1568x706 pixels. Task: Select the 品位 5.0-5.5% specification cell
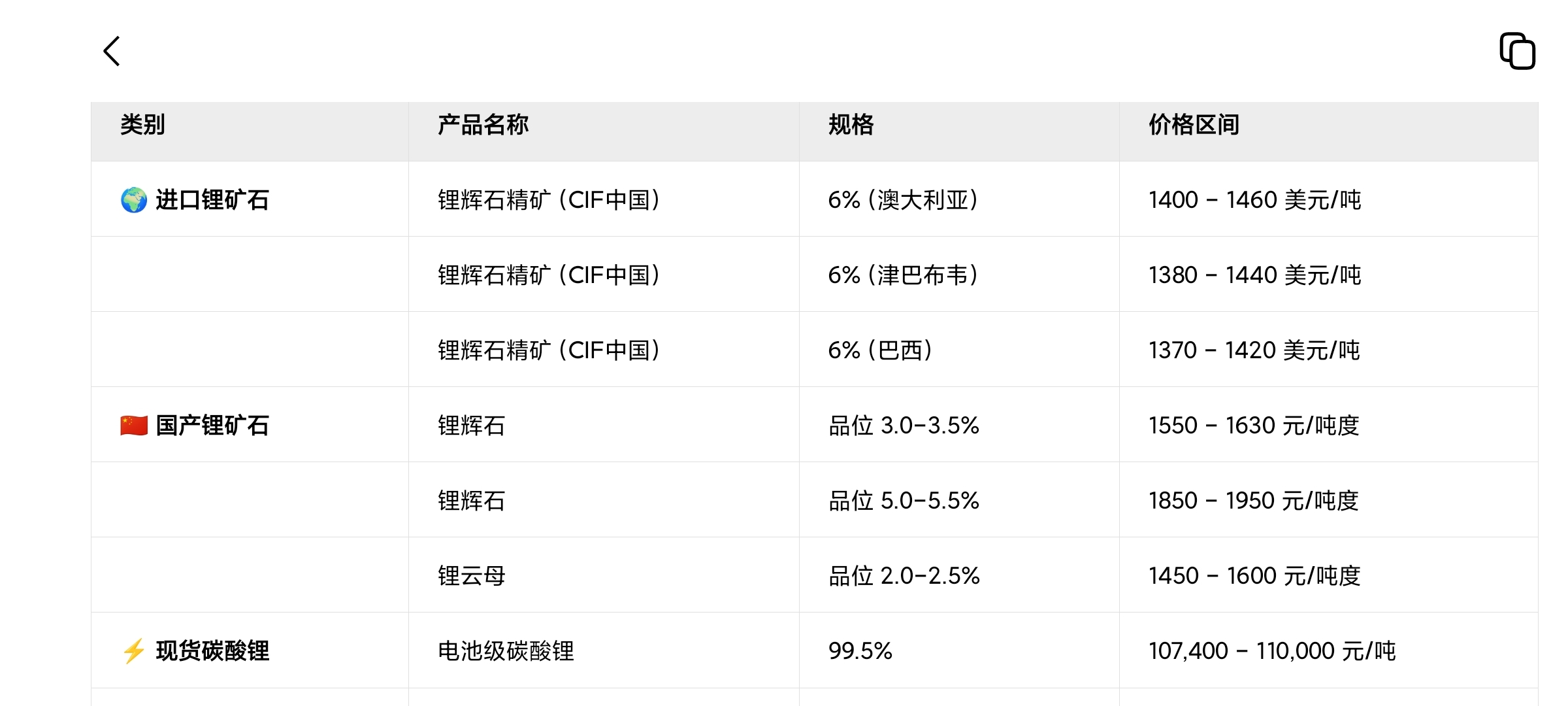[x=904, y=501]
